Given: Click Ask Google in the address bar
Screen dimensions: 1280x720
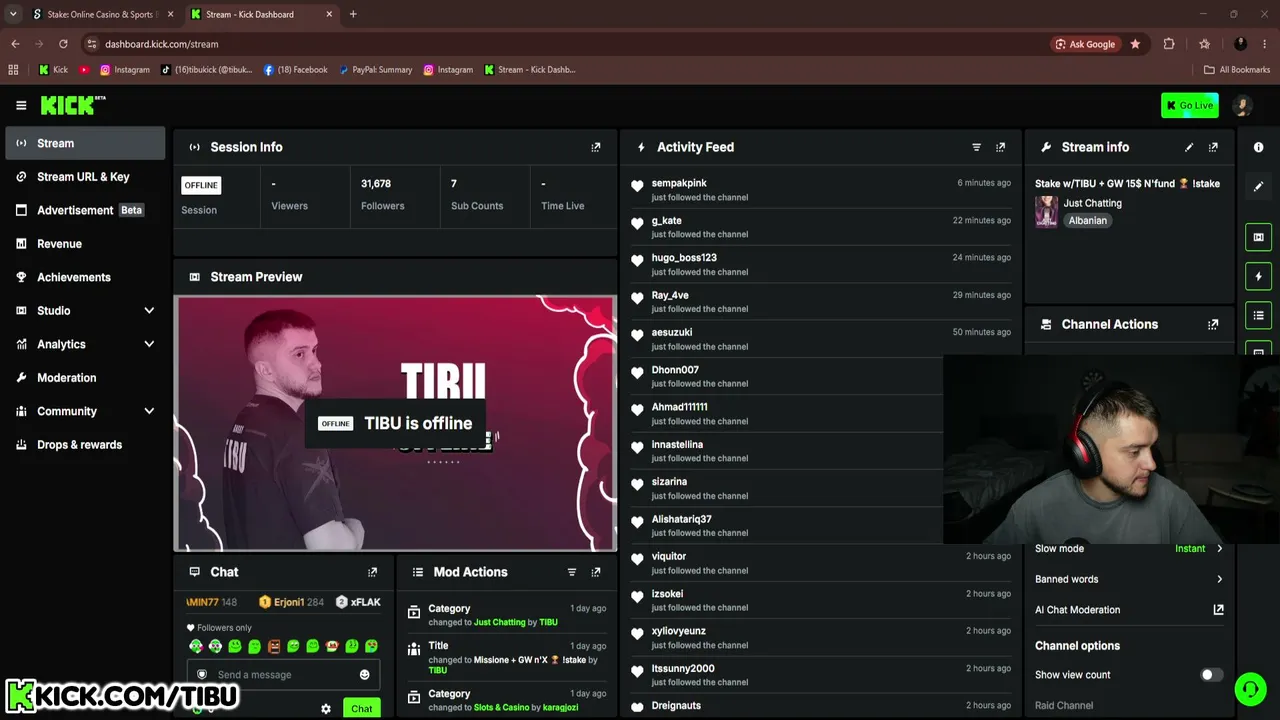Looking at the screenshot, I should 1084,44.
